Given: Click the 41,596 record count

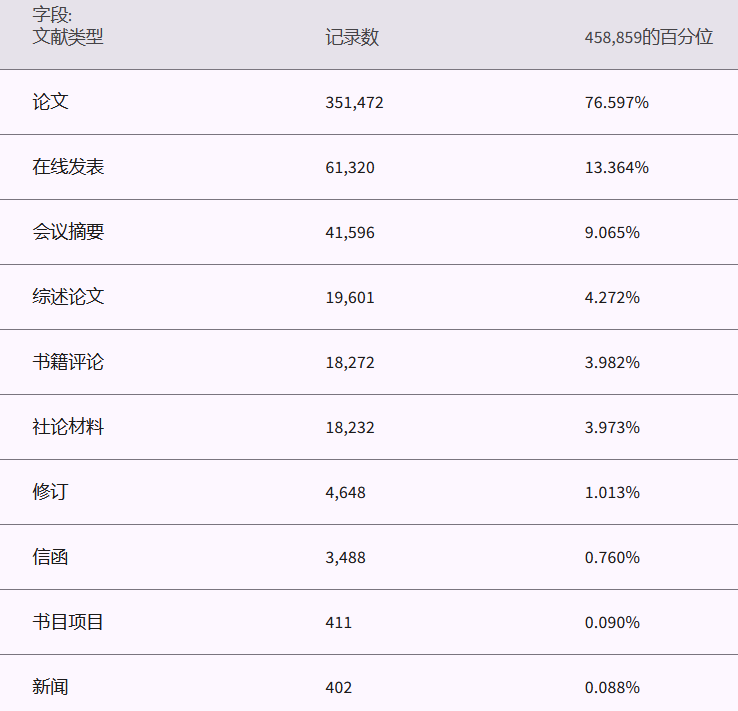Looking at the screenshot, I should pos(350,232).
